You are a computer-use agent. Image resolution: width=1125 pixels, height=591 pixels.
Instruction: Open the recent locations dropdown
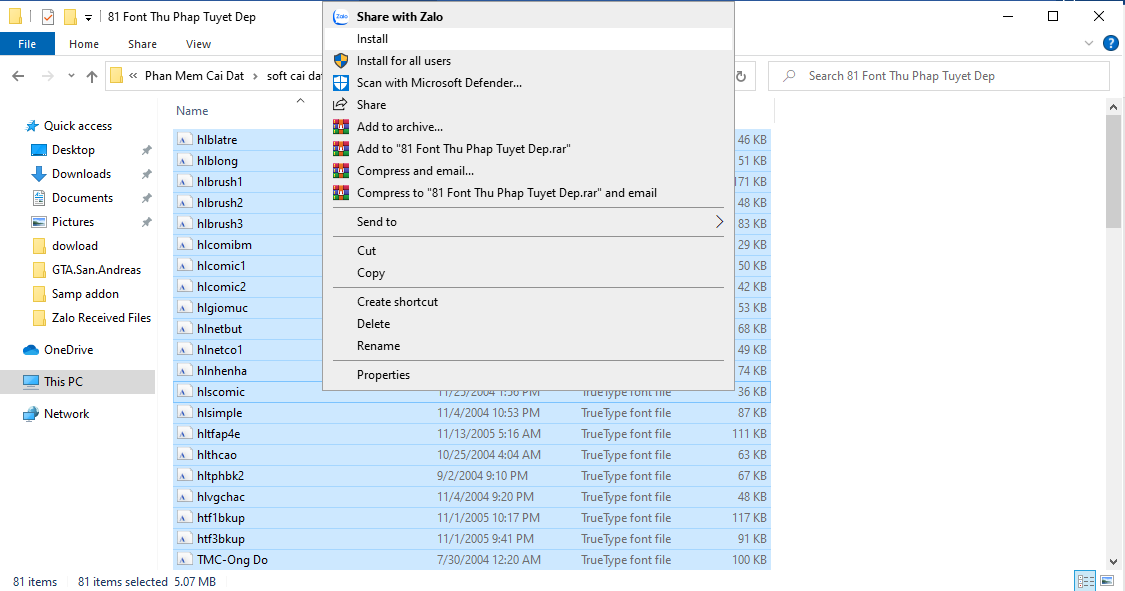coord(70,76)
